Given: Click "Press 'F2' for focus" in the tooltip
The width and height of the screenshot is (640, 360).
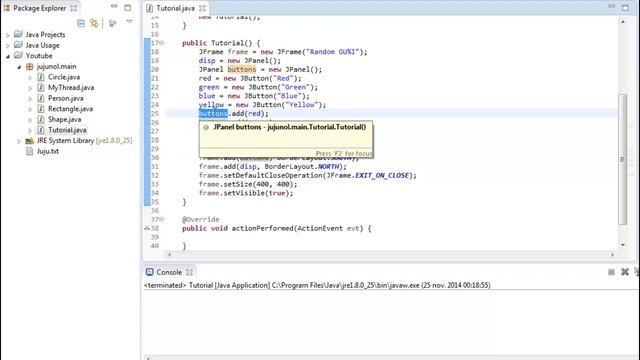Looking at the screenshot, I should pyautogui.click(x=344, y=154).
